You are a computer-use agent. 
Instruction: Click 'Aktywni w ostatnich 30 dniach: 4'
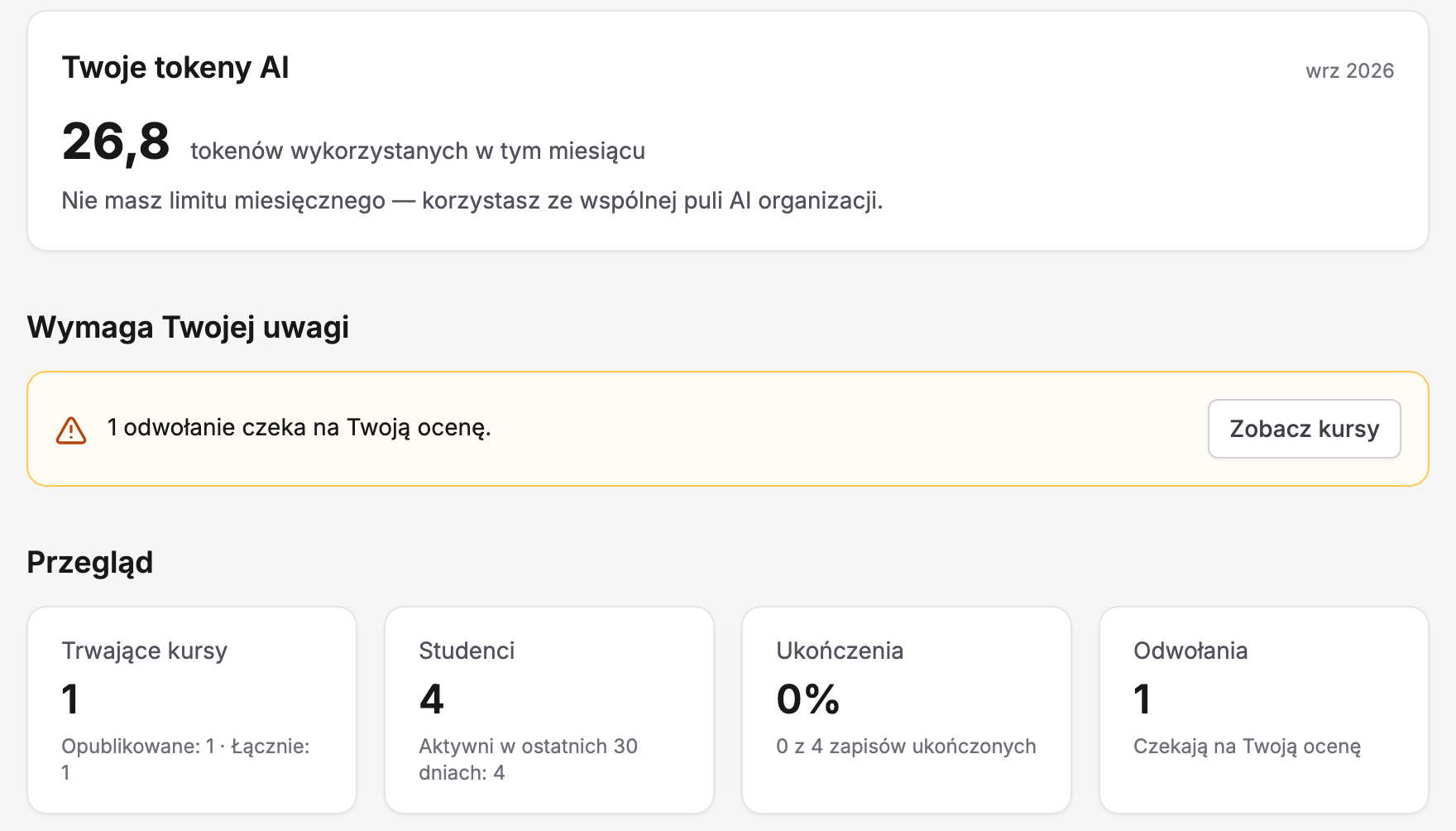coord(528,759)
